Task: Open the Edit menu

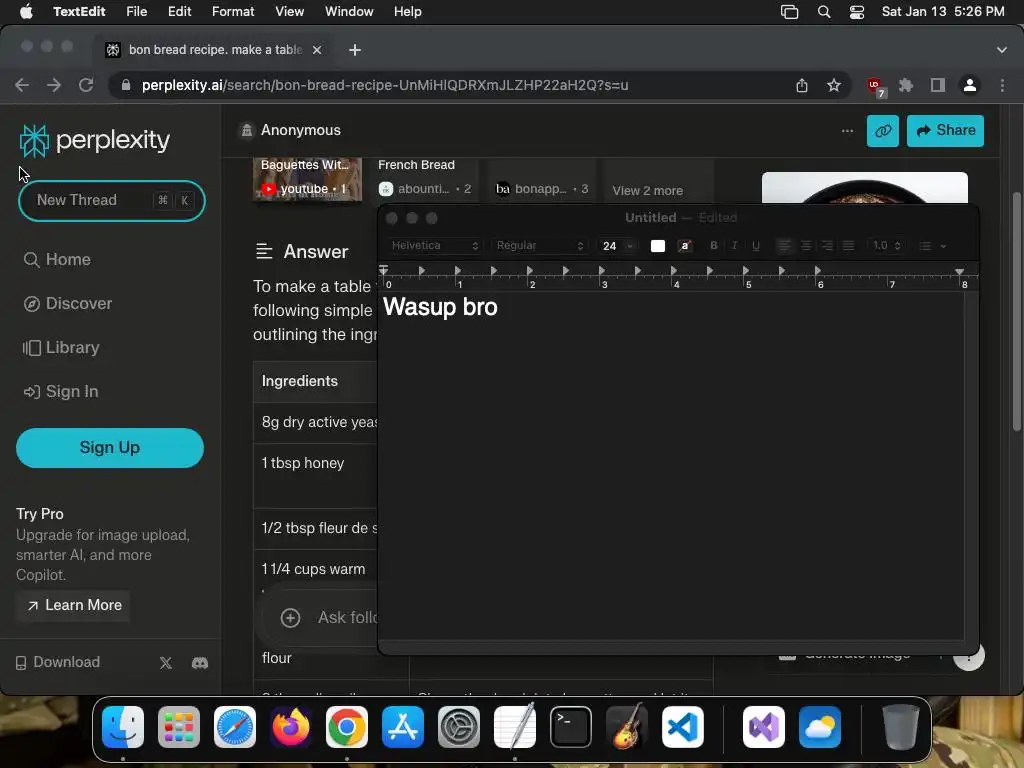Action: tap(179, 12)
